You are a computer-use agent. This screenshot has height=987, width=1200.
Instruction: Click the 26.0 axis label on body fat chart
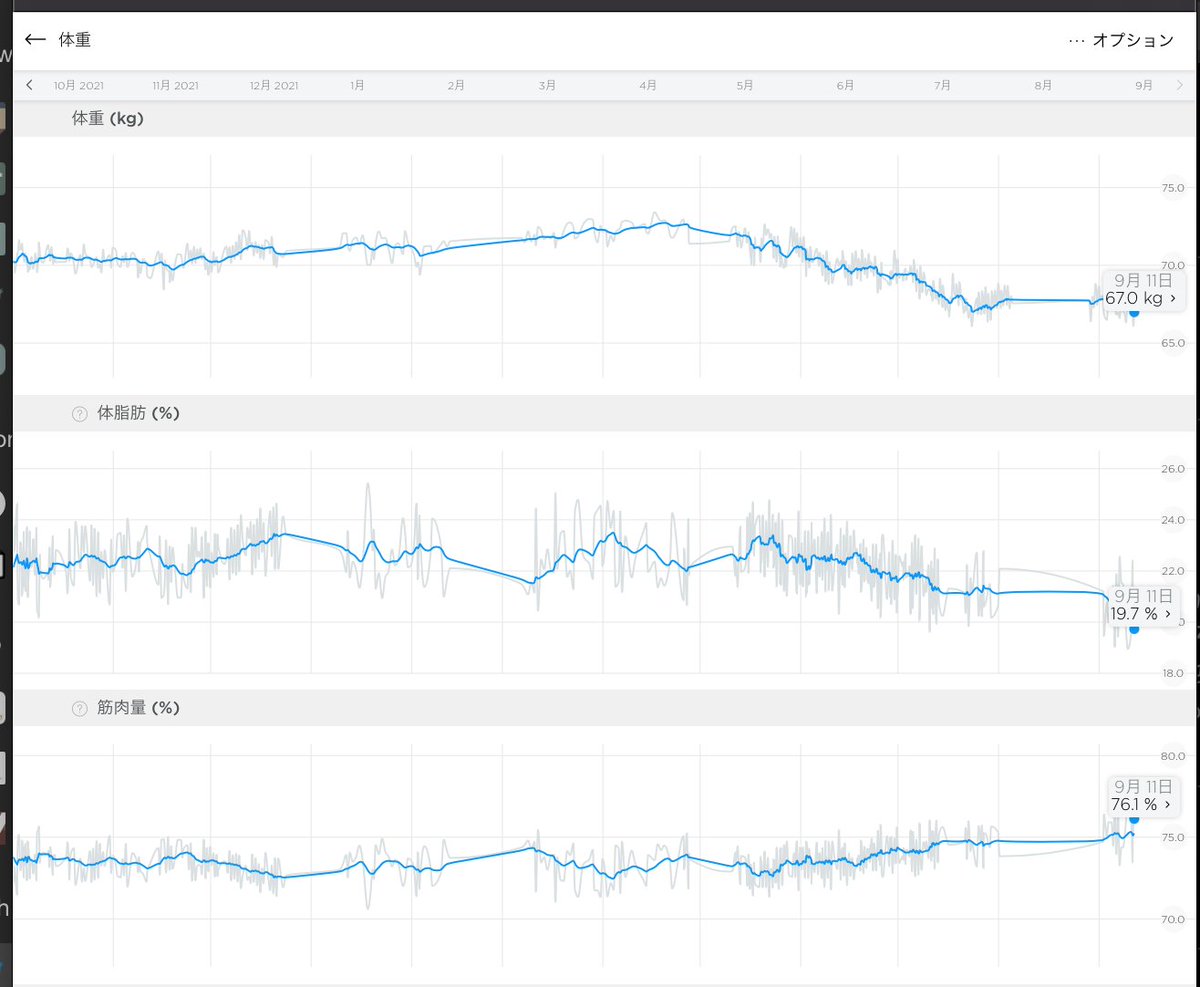1172,469
